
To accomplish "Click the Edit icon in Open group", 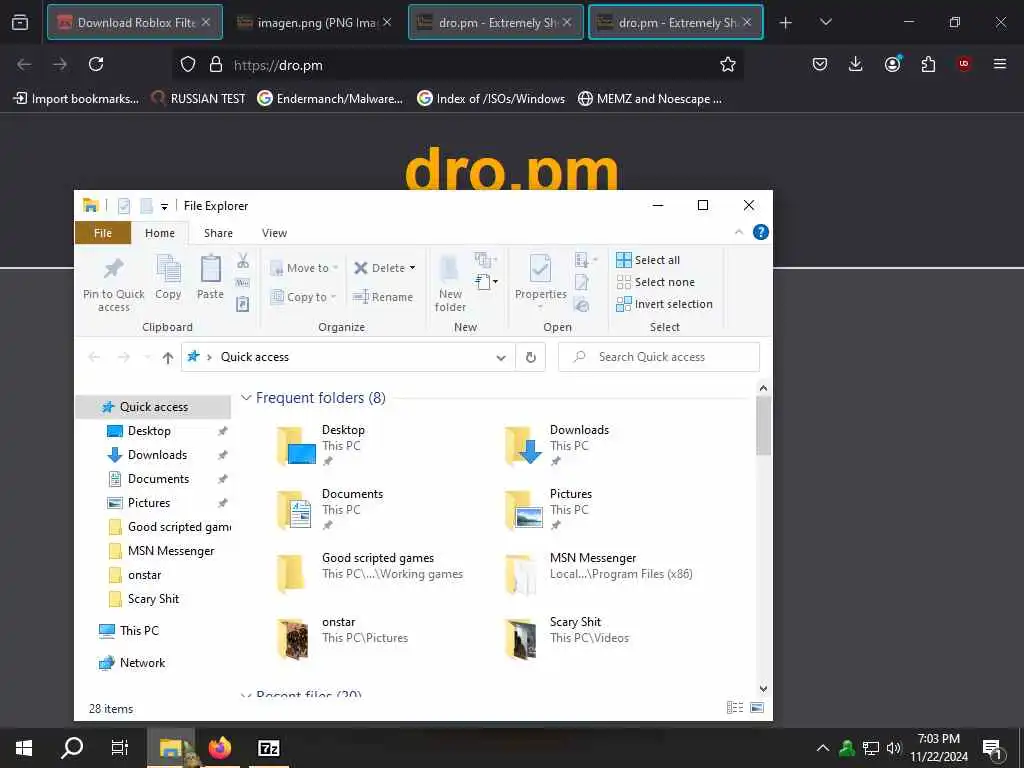I will [x=581, y=283].
